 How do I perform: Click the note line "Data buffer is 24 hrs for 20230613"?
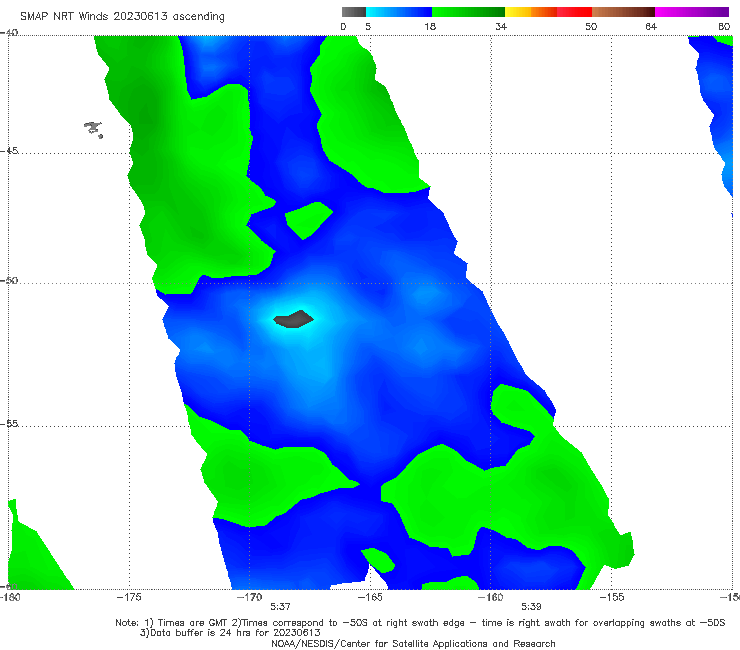(x=230, y=633)
